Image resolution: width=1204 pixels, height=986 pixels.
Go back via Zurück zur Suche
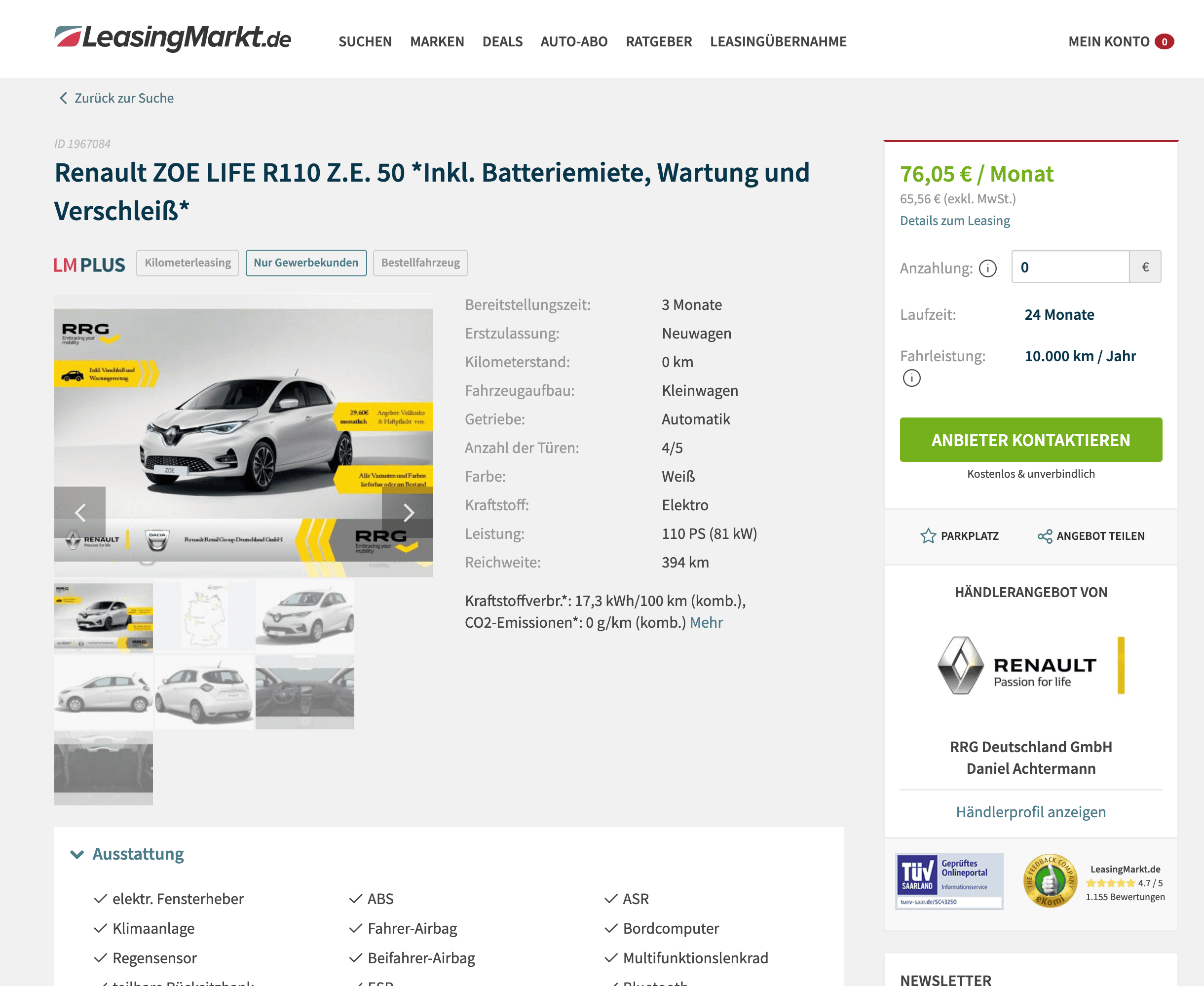click(x=117, y=98)
